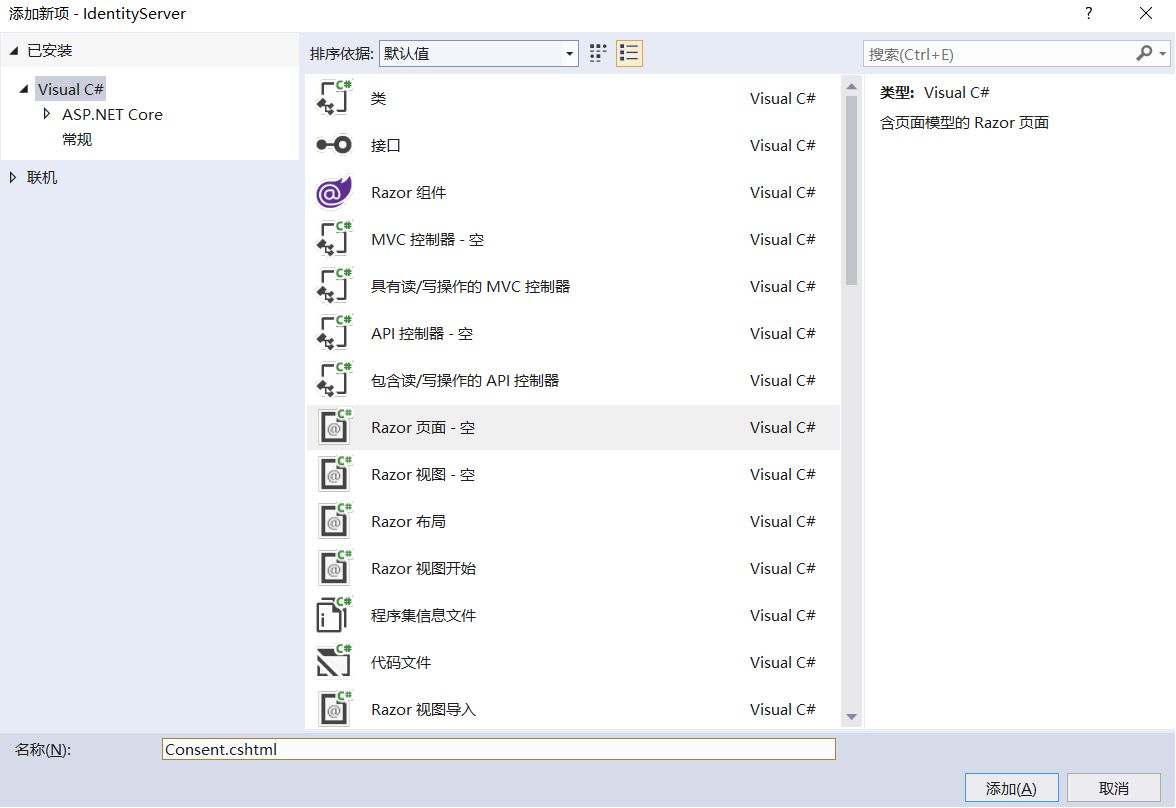
Task: Click the scrollbar down arrow
Action: point(851,717)
